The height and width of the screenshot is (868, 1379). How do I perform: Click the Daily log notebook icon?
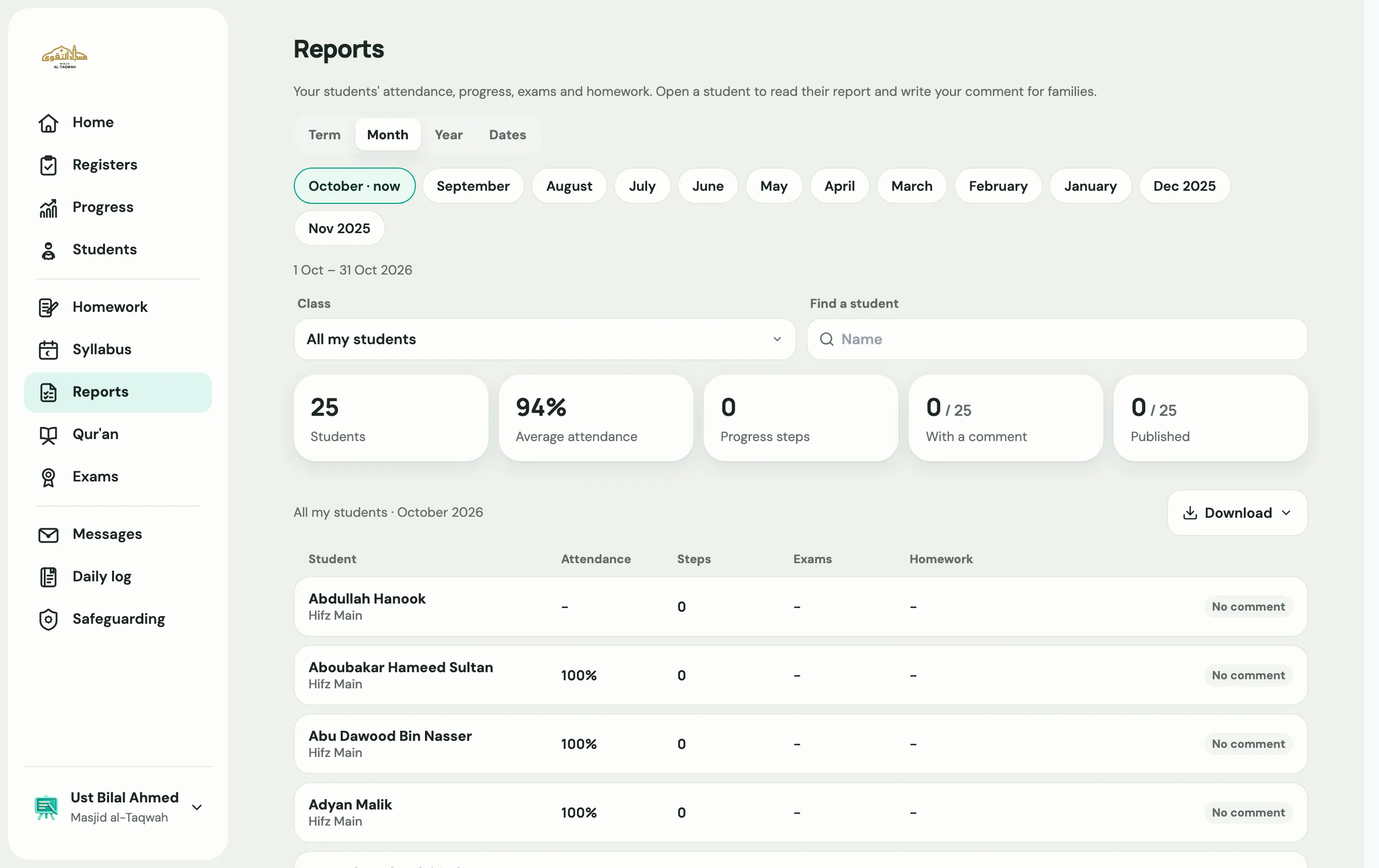[48, 577]
